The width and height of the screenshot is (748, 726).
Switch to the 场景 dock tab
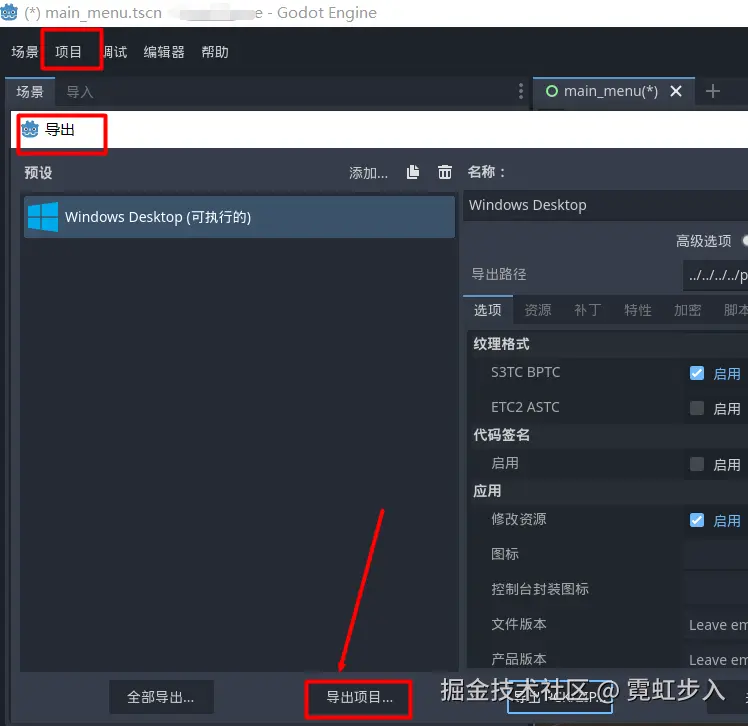coord(30,92)
